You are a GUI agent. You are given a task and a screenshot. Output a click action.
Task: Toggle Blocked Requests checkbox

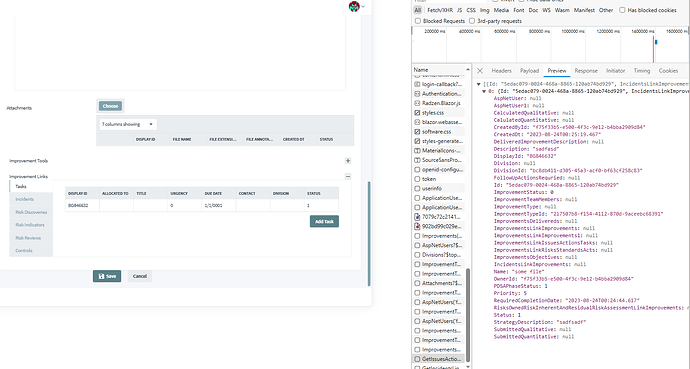coord(418,21)
